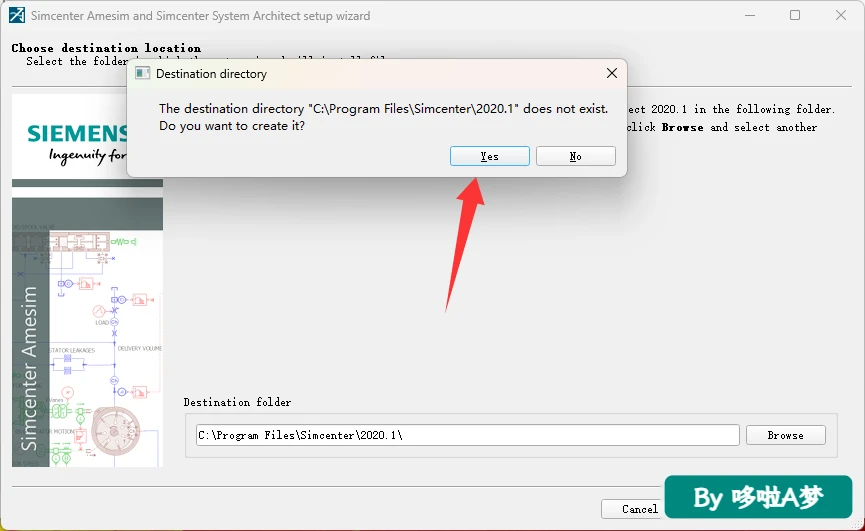Close the Destination directory dialog with X

(x=612, y=73)
